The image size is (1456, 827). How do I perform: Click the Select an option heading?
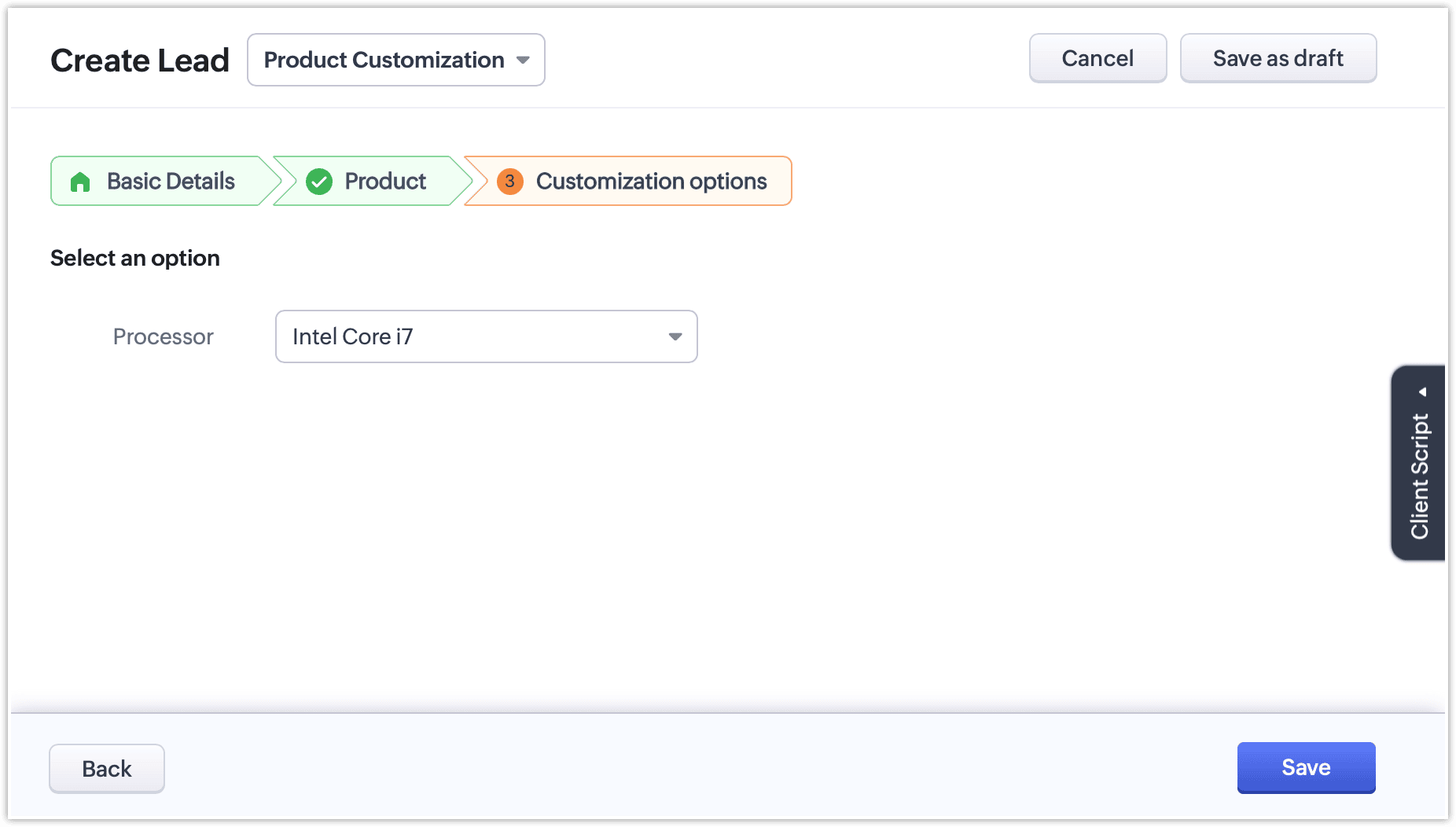pyautogui.click(x=135, y=258)
